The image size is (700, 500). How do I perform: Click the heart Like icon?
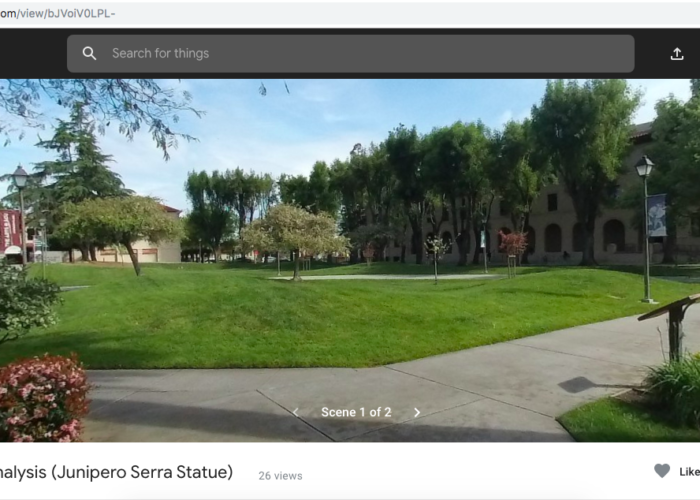662,471
